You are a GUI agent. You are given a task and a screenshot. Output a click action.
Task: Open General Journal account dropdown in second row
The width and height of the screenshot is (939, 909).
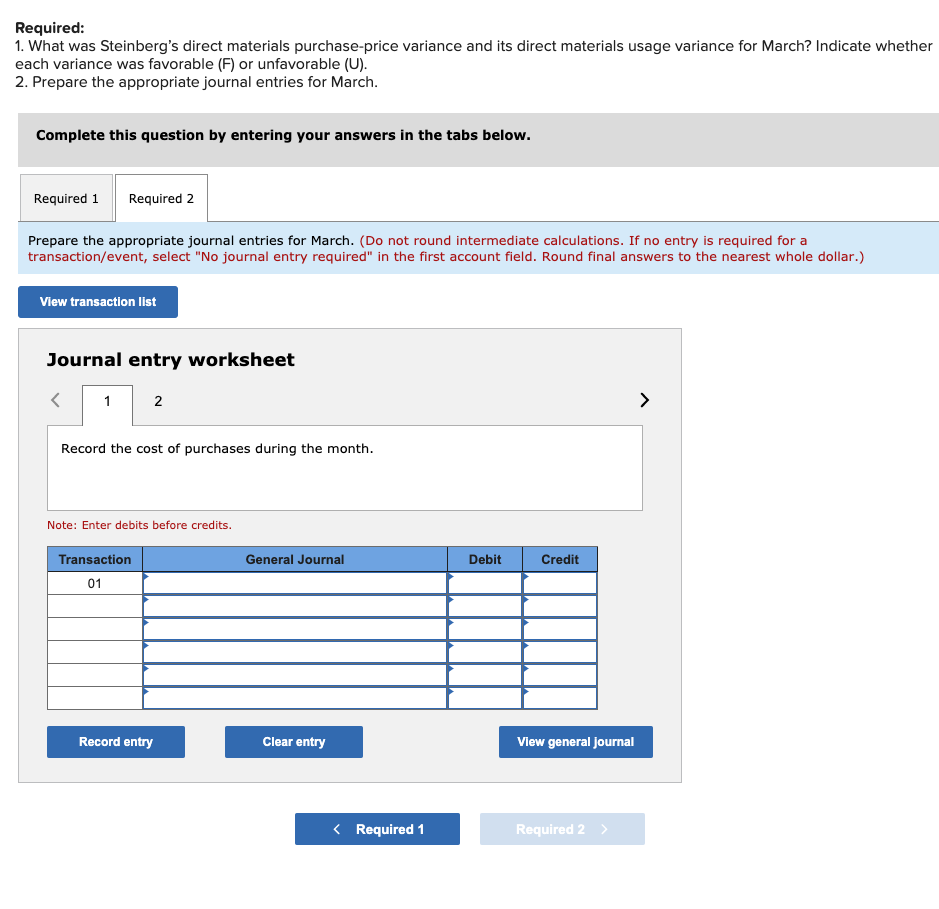[295, 606]
